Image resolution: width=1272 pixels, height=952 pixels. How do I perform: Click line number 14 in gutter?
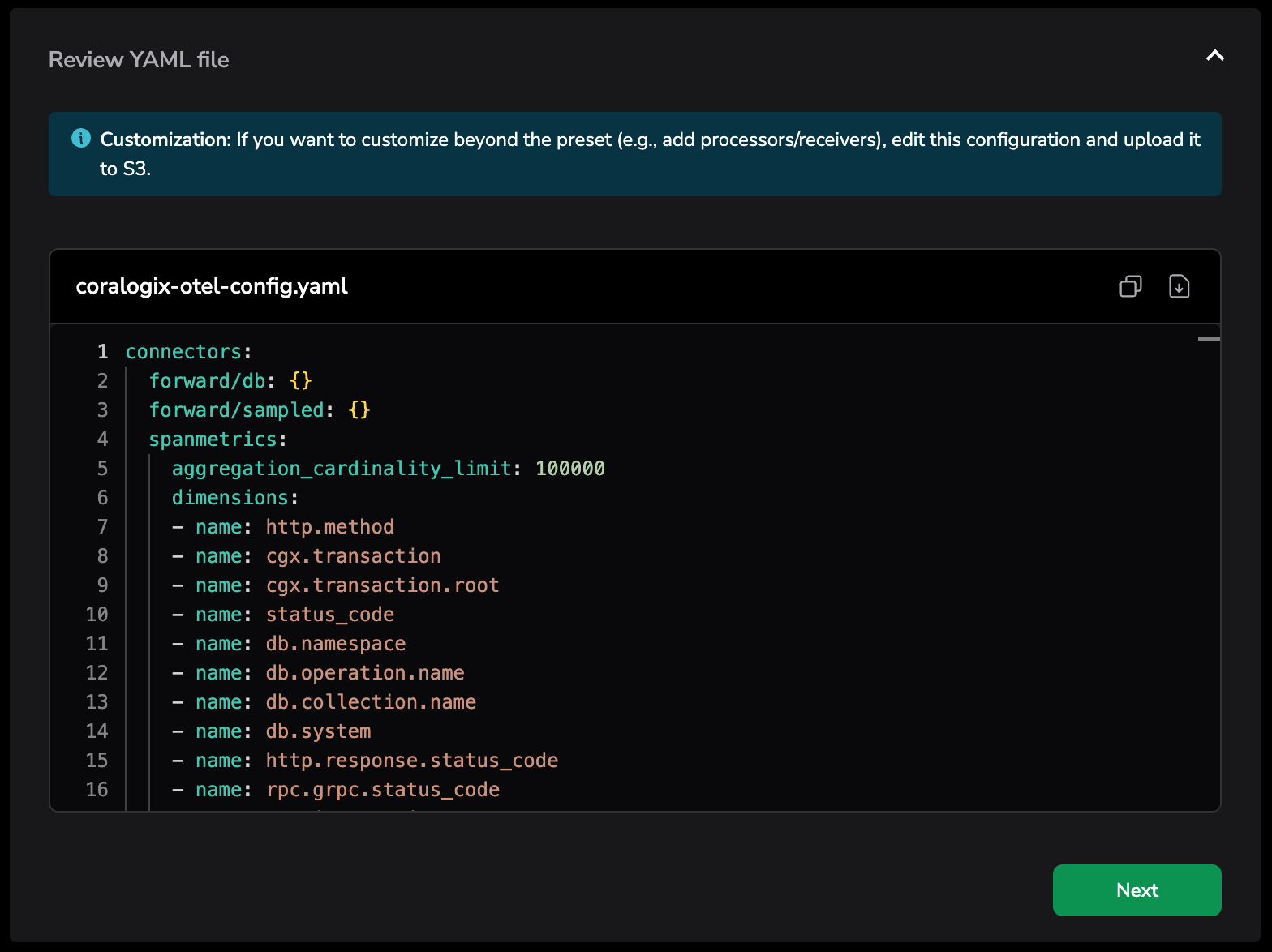(97, 731)
